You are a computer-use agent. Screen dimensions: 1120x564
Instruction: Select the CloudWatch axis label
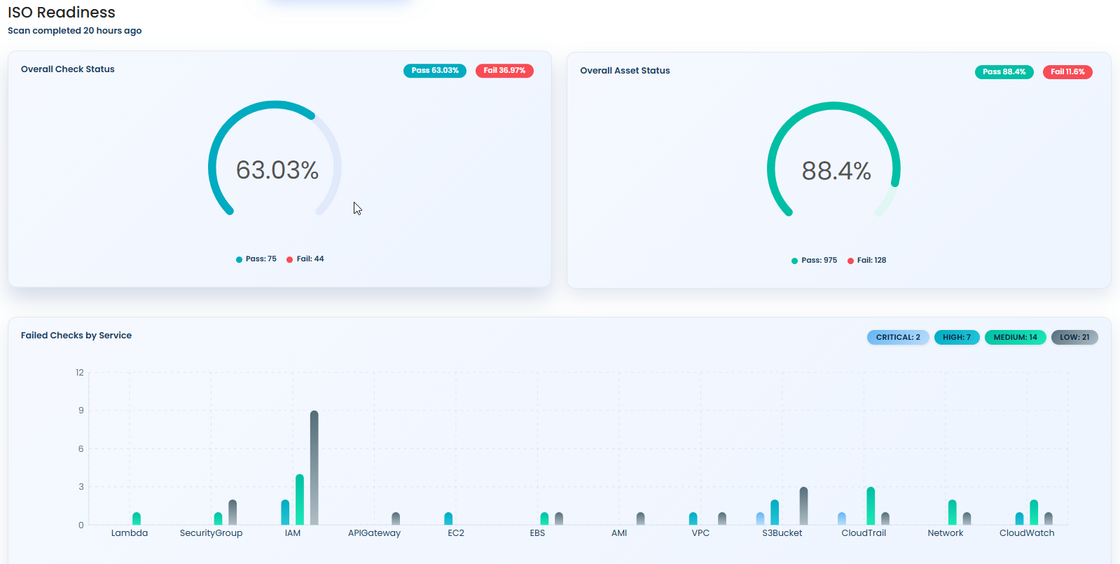click(1027, 534)
